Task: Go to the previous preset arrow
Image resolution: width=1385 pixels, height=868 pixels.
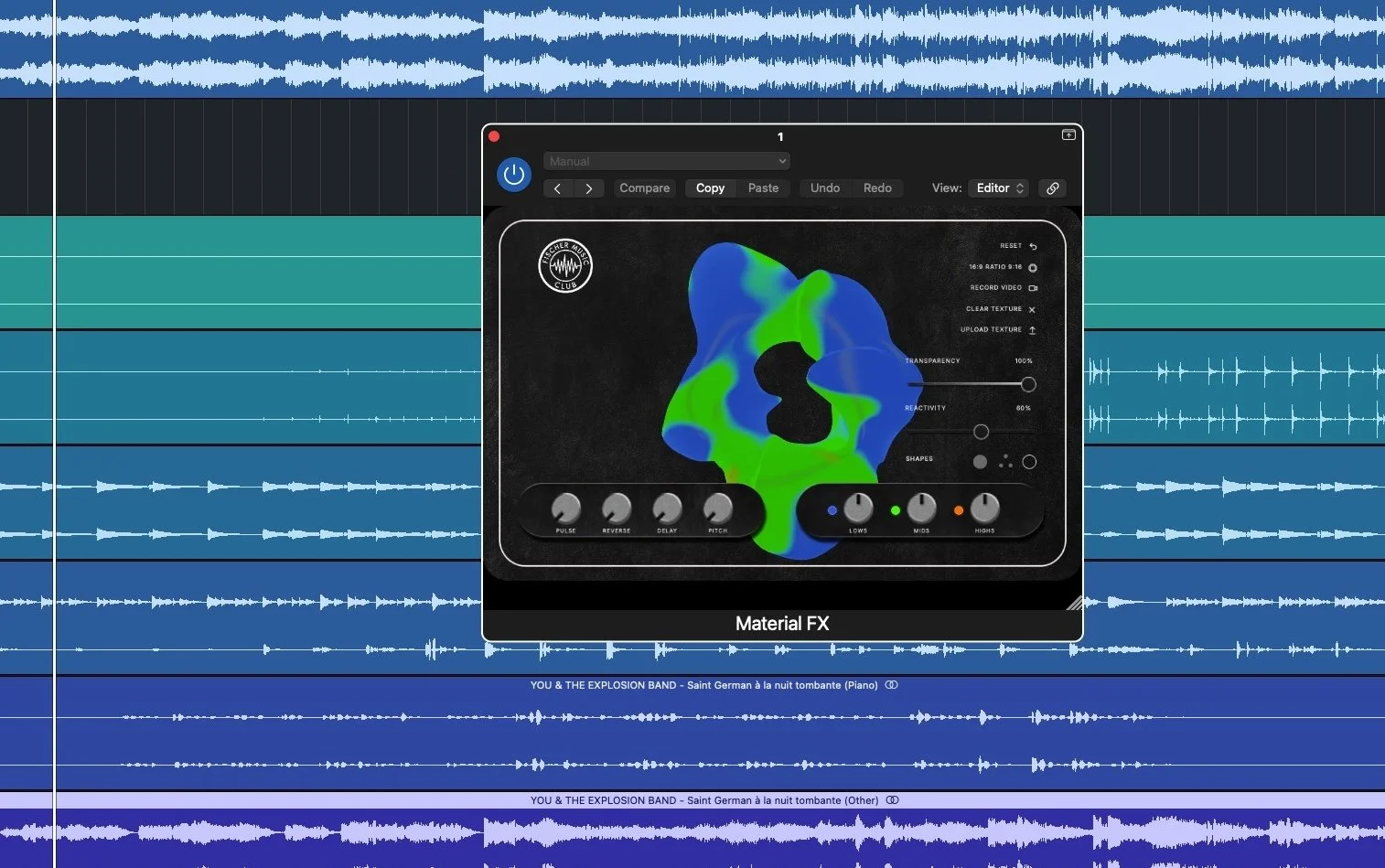Action: click(558, 188)
